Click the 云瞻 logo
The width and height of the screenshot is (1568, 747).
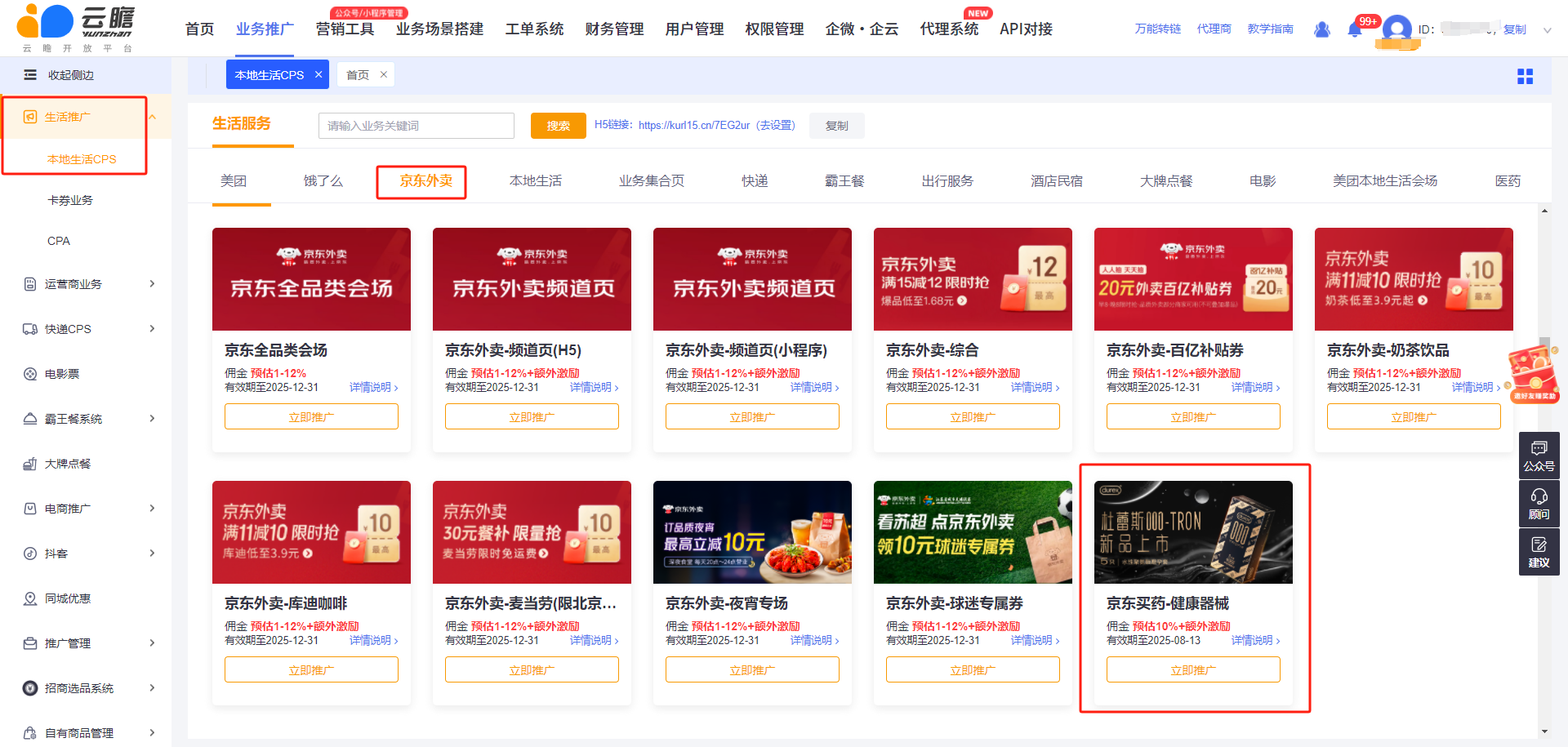coord(76,28)
